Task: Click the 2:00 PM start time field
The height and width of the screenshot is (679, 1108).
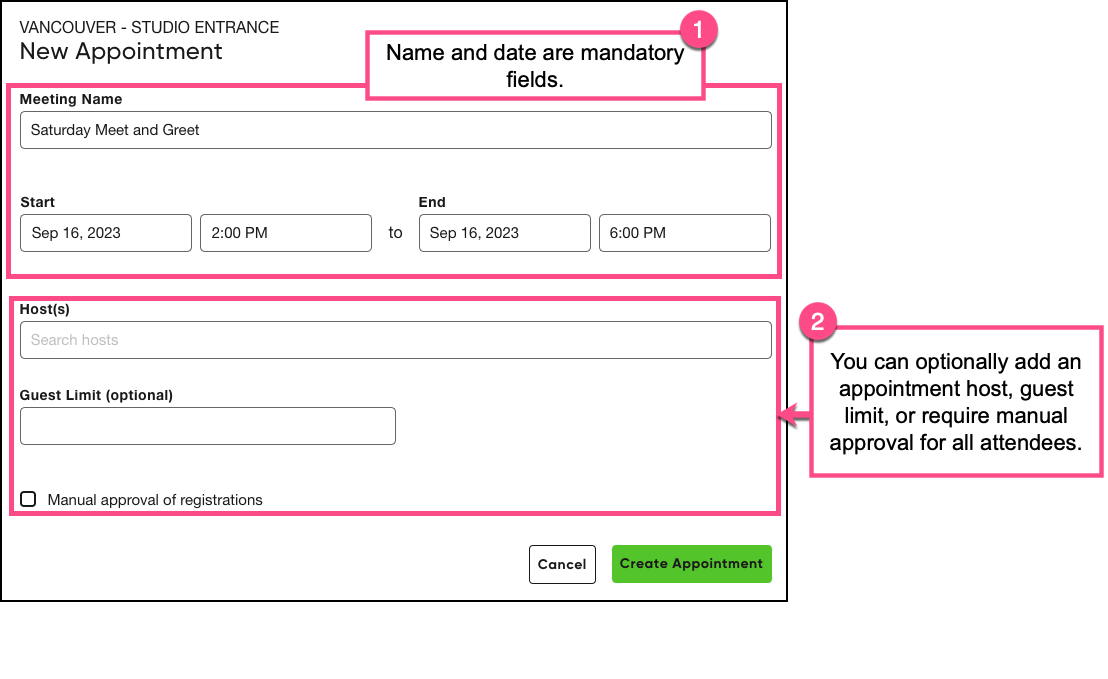Action: 285,233
